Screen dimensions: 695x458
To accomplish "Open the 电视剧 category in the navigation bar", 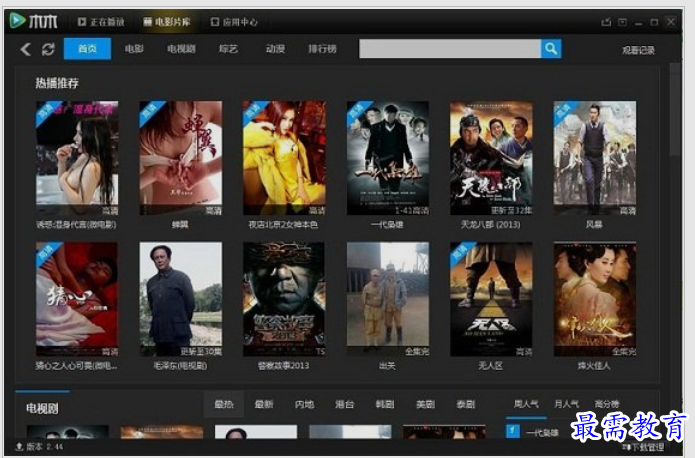I will [181, 49].
